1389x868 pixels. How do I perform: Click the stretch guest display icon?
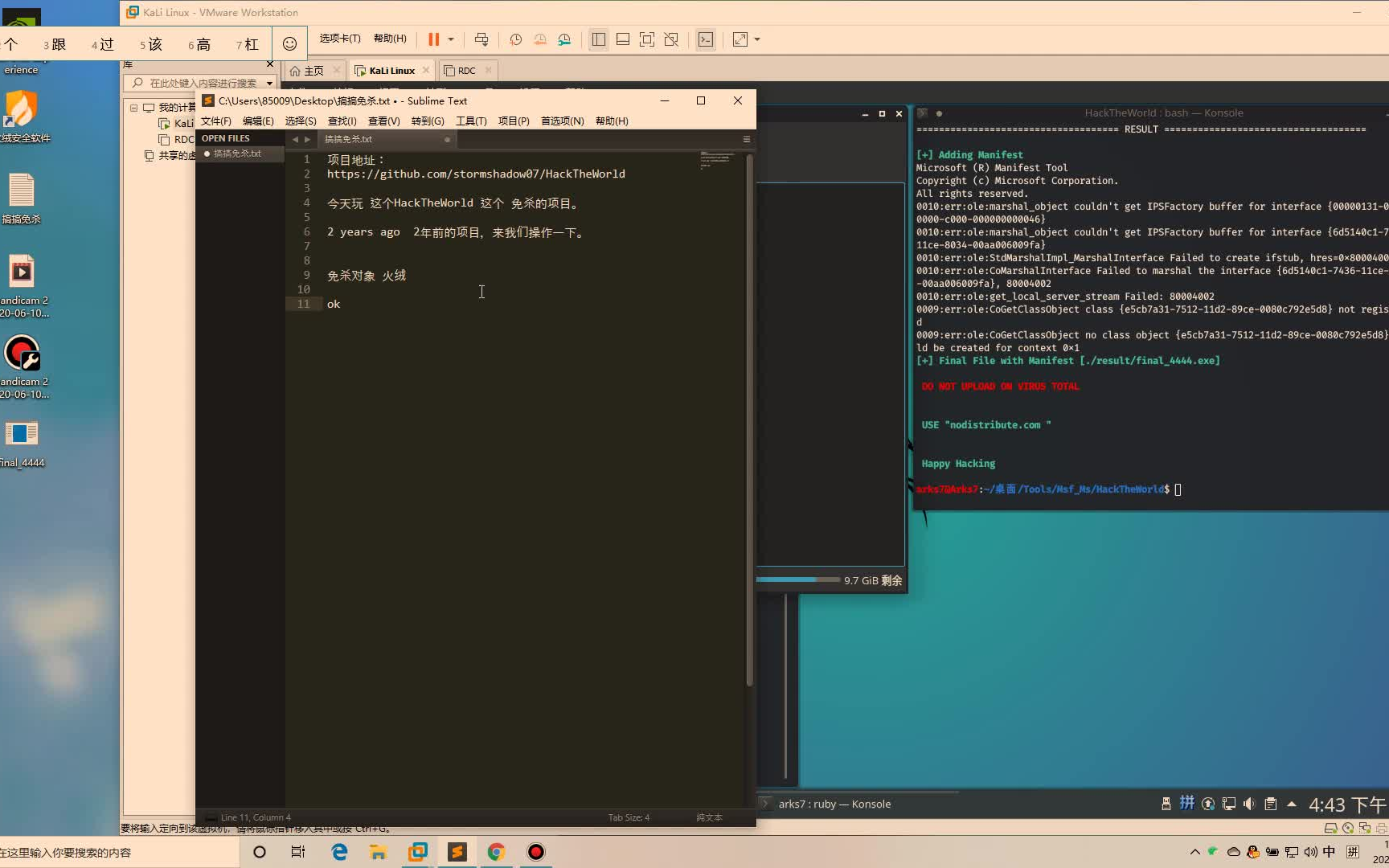[x=740, y=39]
